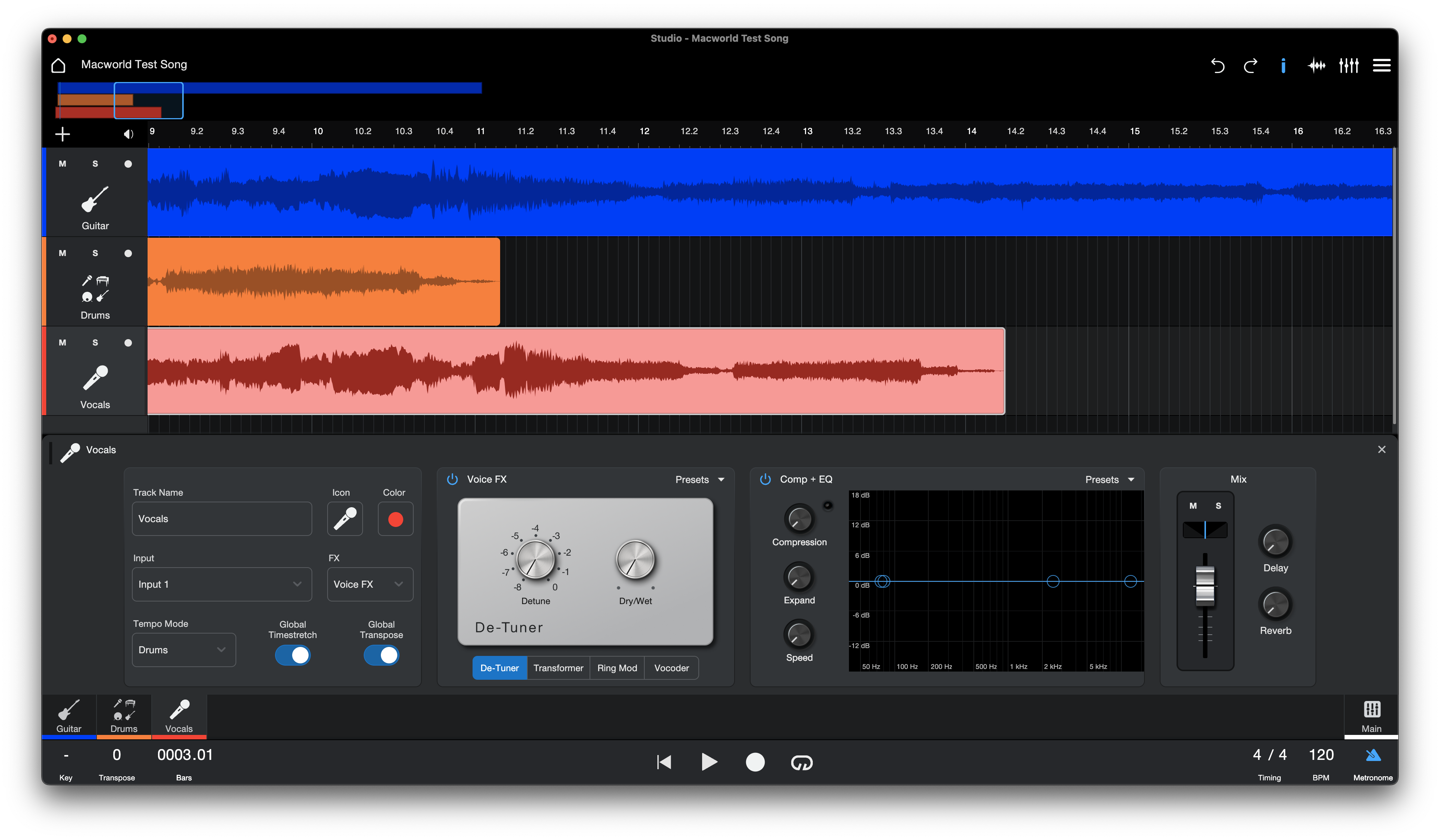
Task: Click the loop playback icon
Action: pos(801,762)
